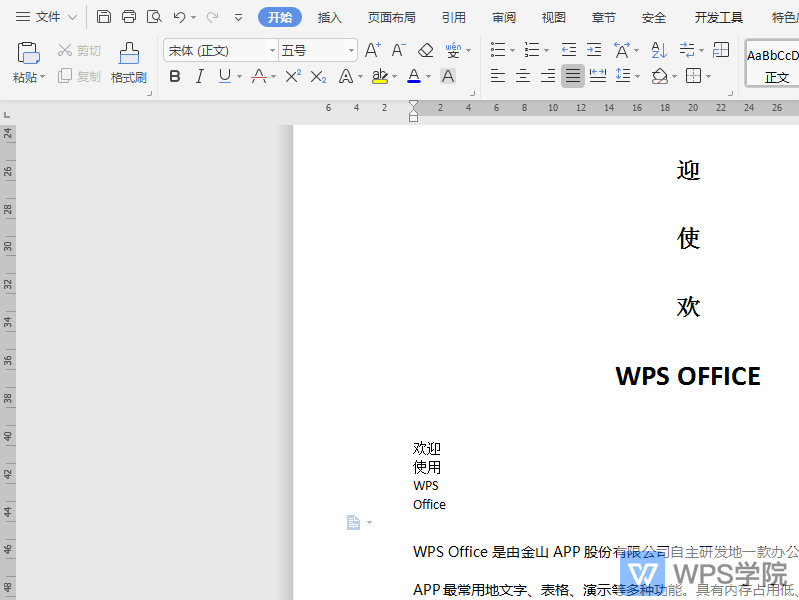Select the Format Painter (格式刷) tool
799x600 pixels.
pos(129,62)
